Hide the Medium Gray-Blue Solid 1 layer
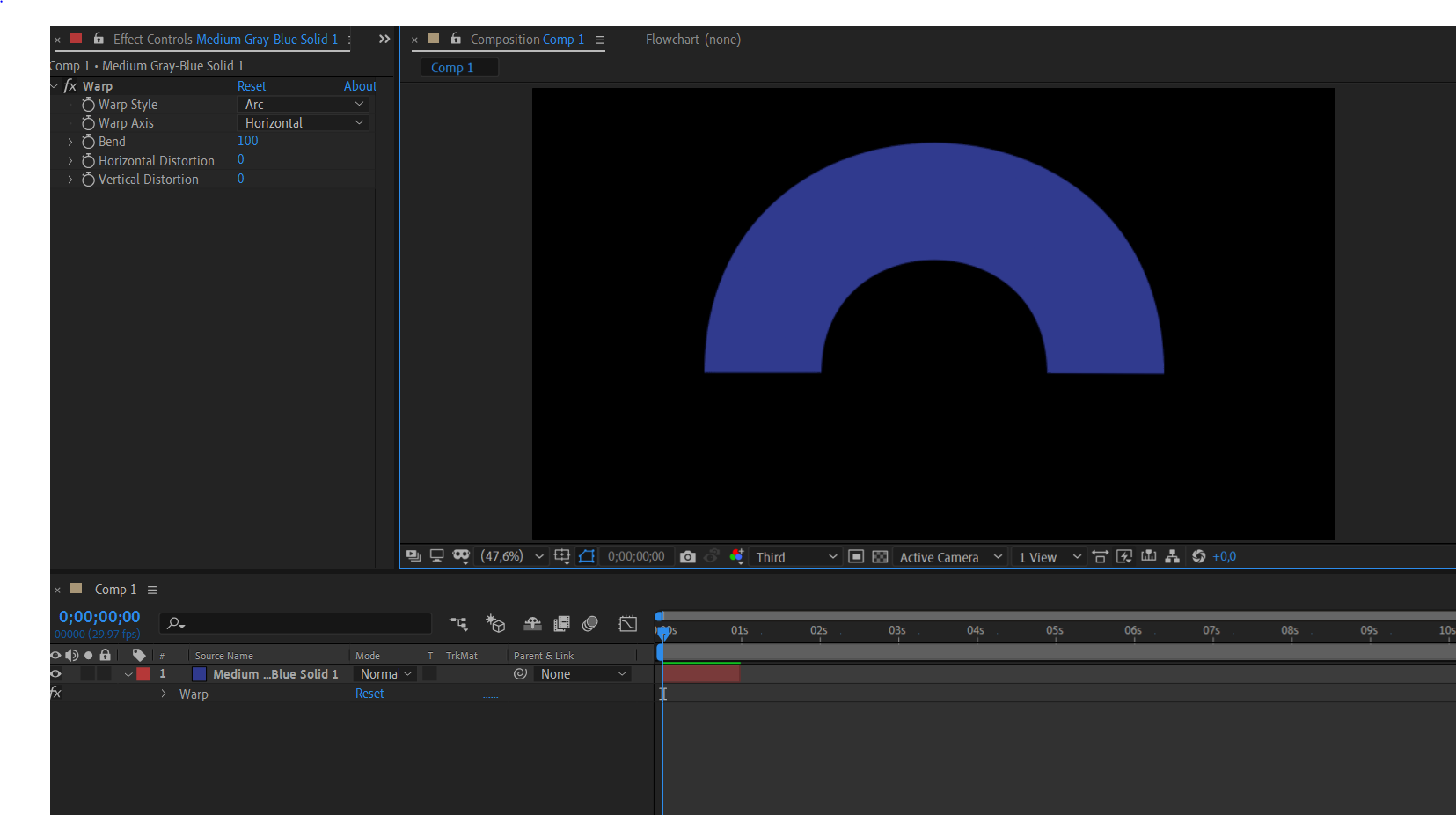 click(56, 674)
